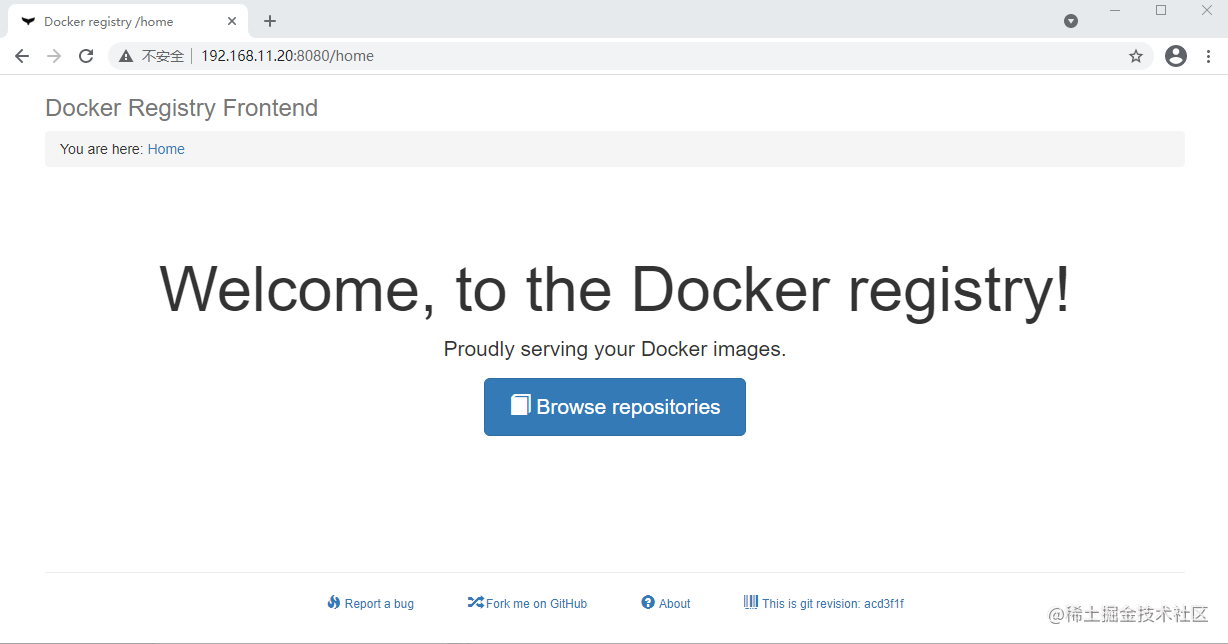Click the back navigation arrow
1228x644 pixels.
(x=21, y=56)
